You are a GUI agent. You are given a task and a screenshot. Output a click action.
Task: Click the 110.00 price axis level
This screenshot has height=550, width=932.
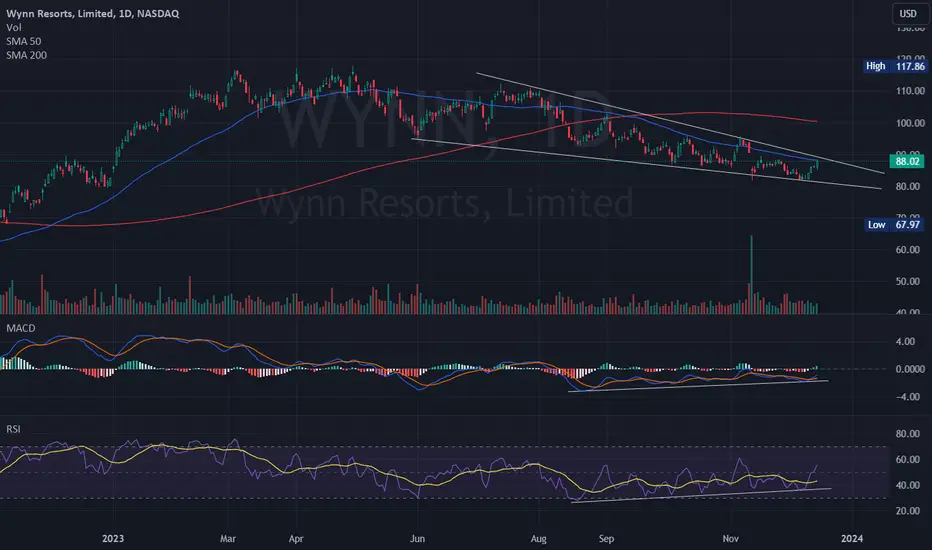(910, 91)
